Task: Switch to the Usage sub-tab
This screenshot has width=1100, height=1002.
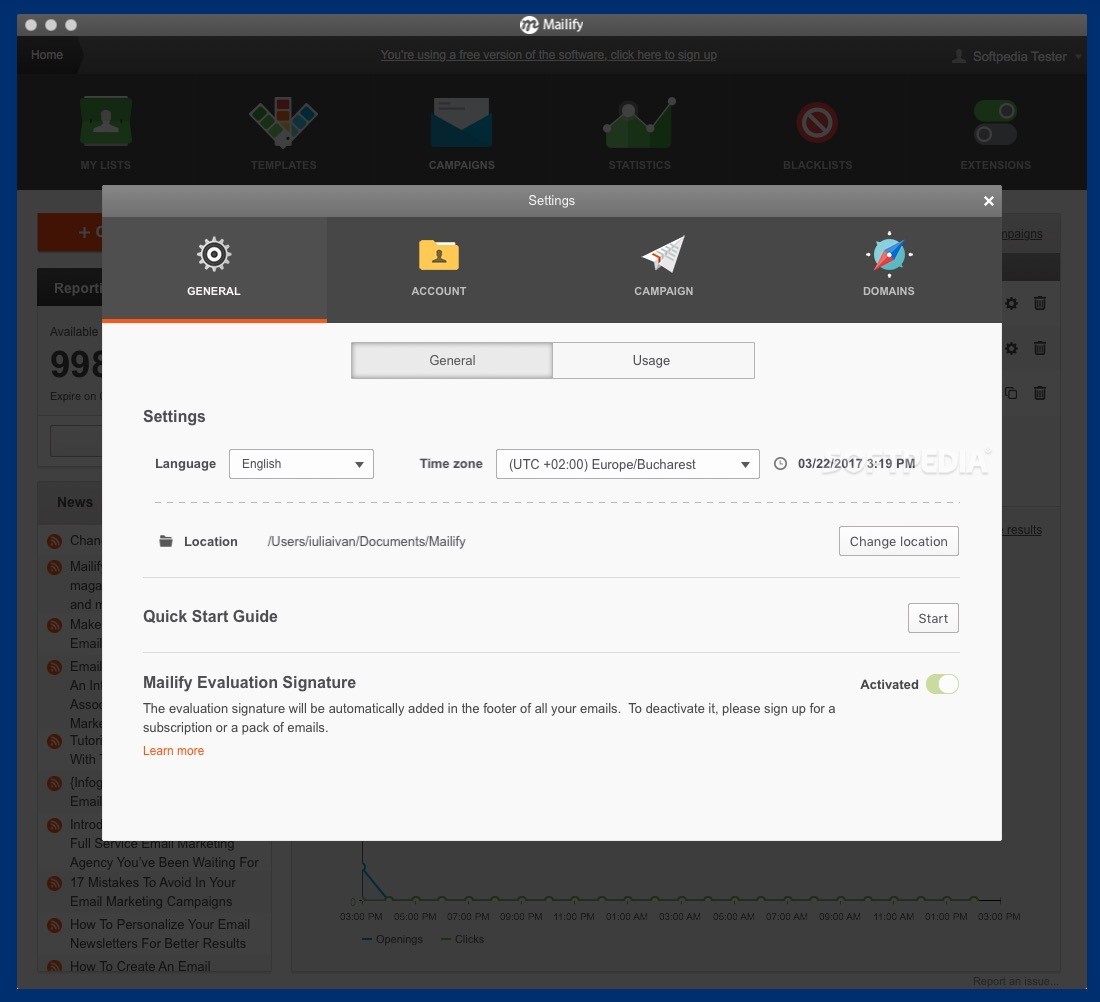Action: 653,360
